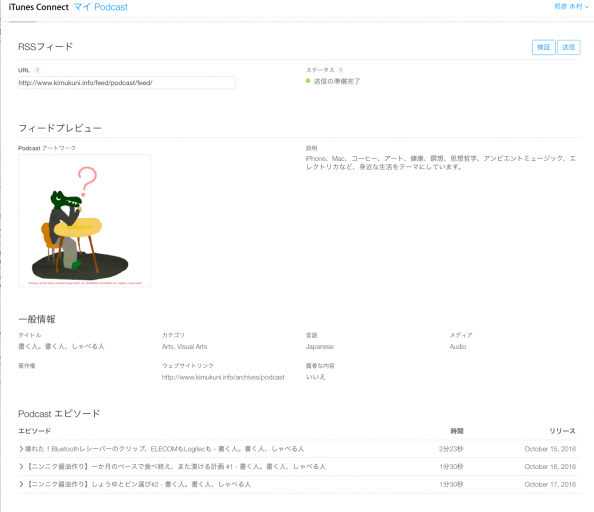Click the language value Japanese
594x512 pixels.
320,347
